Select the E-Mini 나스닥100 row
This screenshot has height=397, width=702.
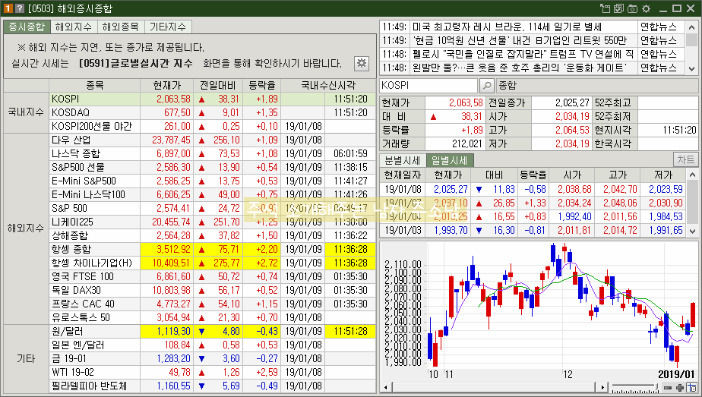[x=213, y=195]
